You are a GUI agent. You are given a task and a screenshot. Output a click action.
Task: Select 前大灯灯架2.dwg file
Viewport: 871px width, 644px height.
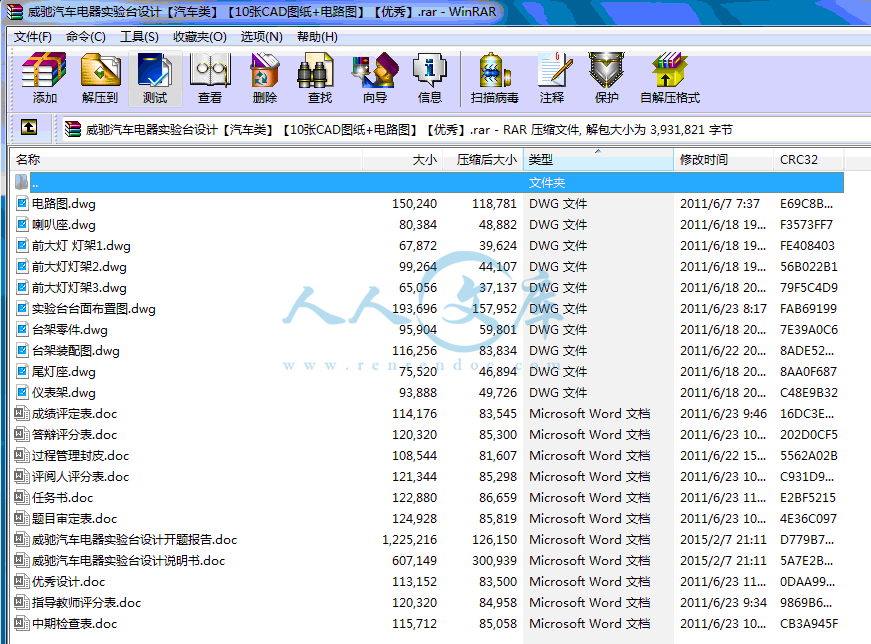[x=79, y=267]
